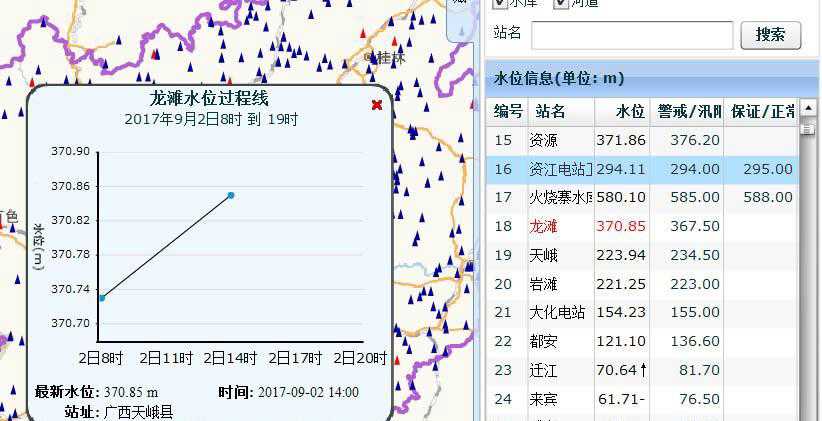The height and width of the screenshot is (421, 822).
Task: Click the red station marker near 桂林
Action: 394,41
